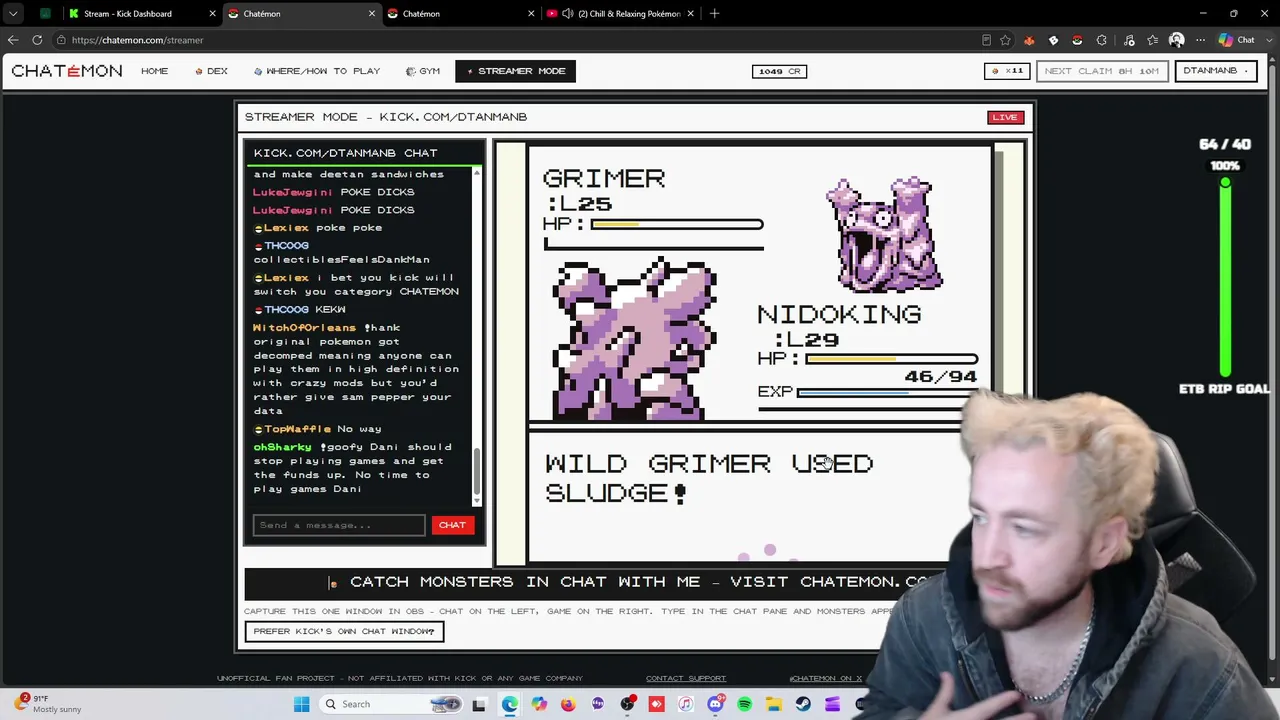Click Nidoking's HP bar
Image resolution: width=1280 pixels, height=720 pixels.
click(891, 359)
